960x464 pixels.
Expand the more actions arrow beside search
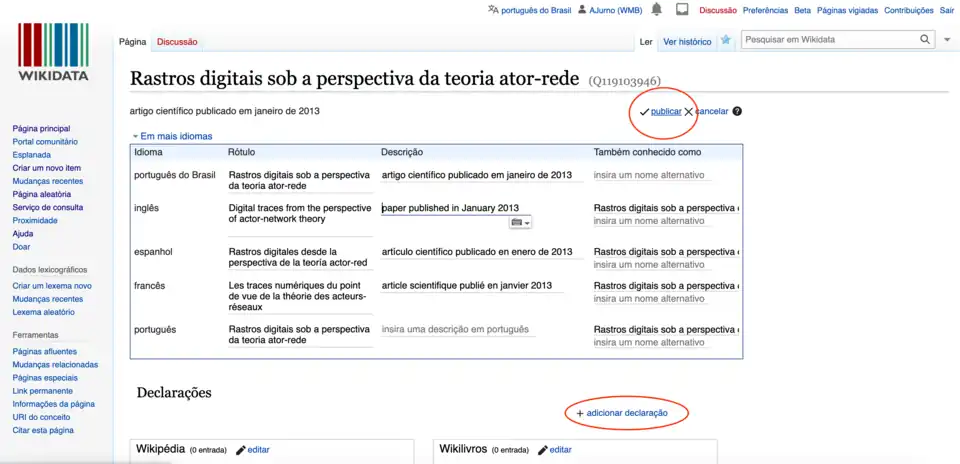(947, 40)
